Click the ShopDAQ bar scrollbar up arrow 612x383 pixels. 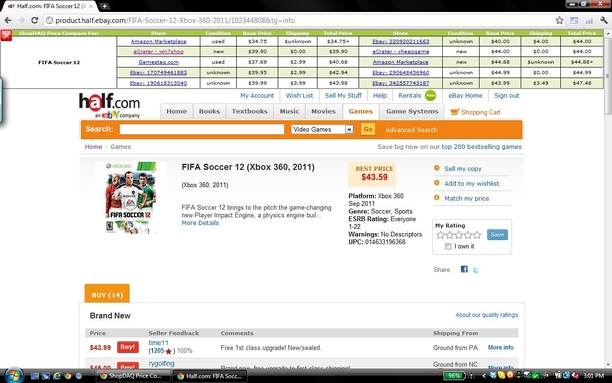pyautogui.click(x=608, y=34)
